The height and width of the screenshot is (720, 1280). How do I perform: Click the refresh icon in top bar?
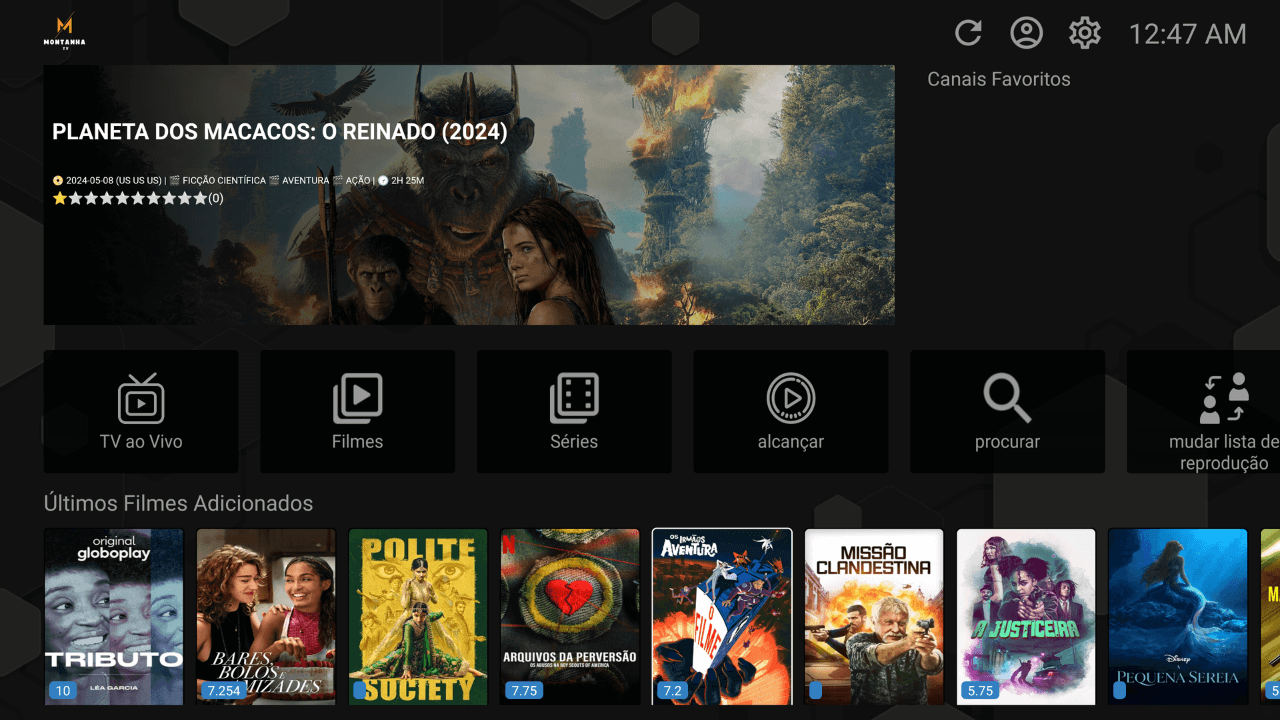coord(968,33)
